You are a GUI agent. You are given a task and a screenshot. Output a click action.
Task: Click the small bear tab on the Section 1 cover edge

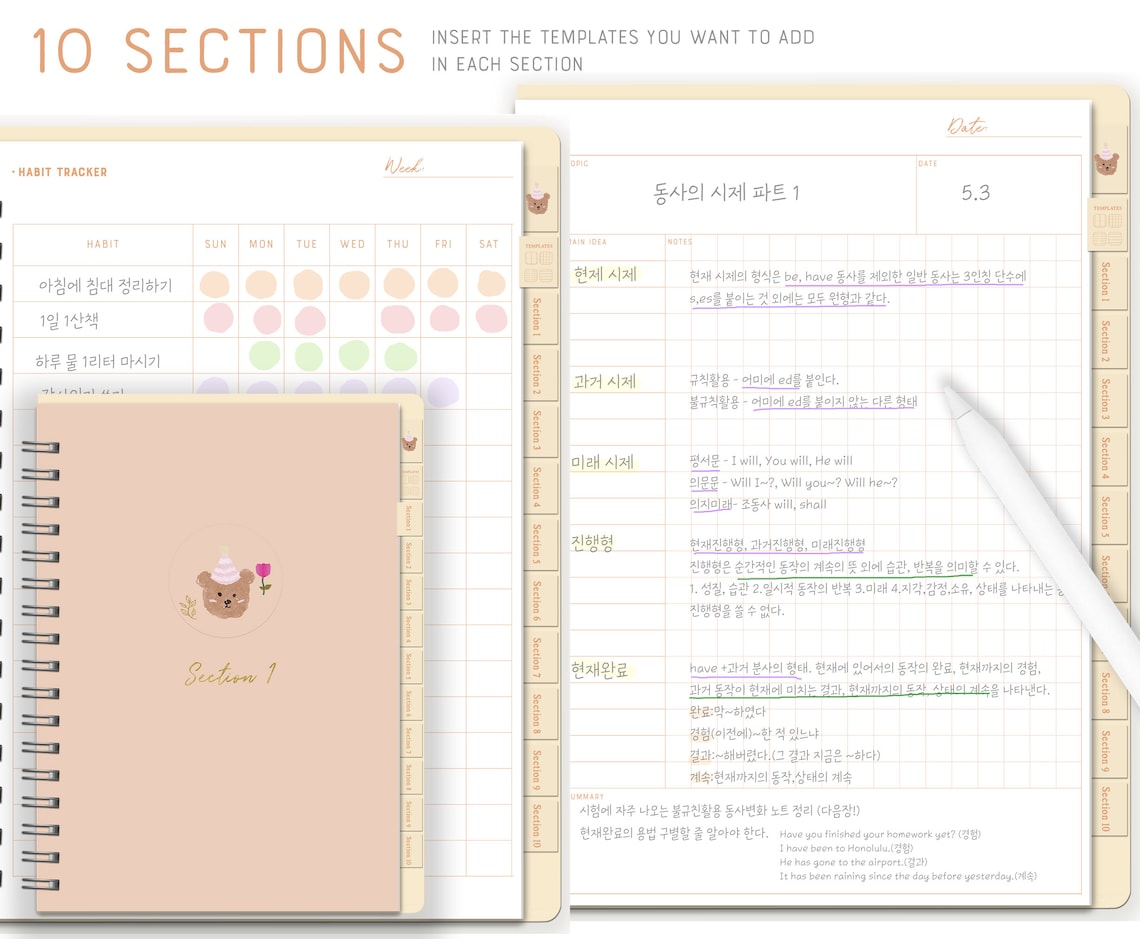click(409, 442)
